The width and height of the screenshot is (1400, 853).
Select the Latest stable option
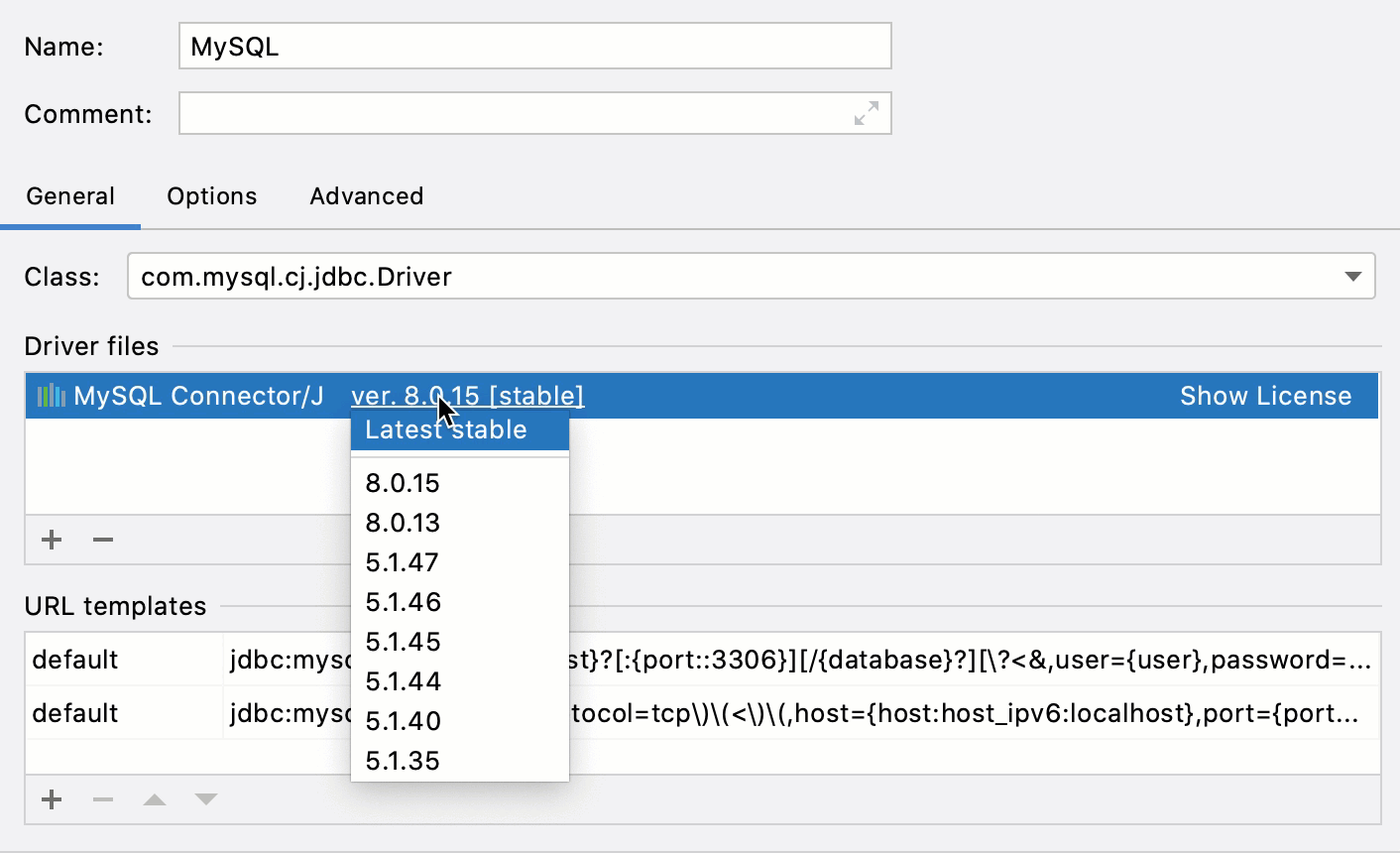446,429
